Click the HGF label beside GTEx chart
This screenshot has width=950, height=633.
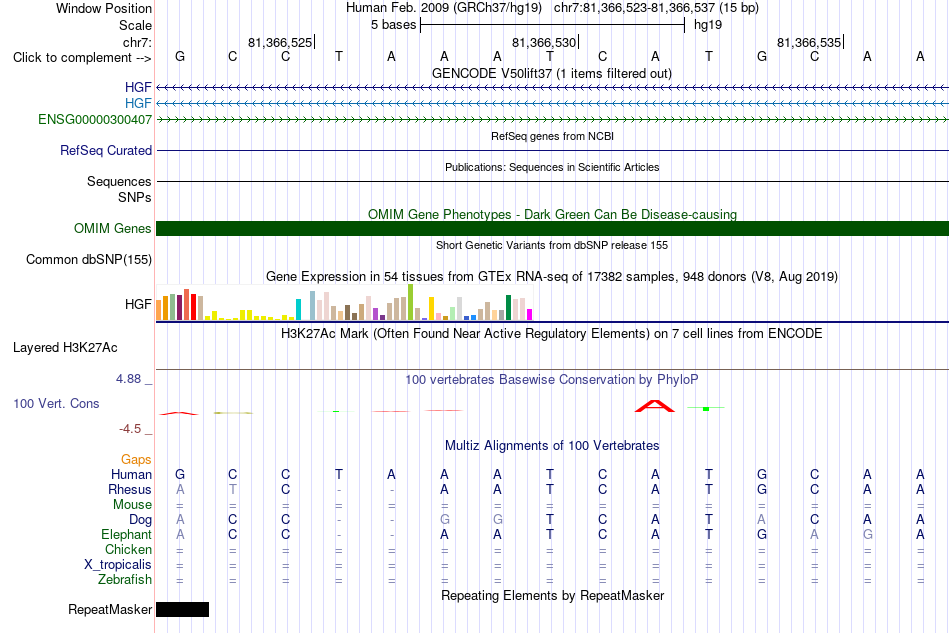pos(138,304)
